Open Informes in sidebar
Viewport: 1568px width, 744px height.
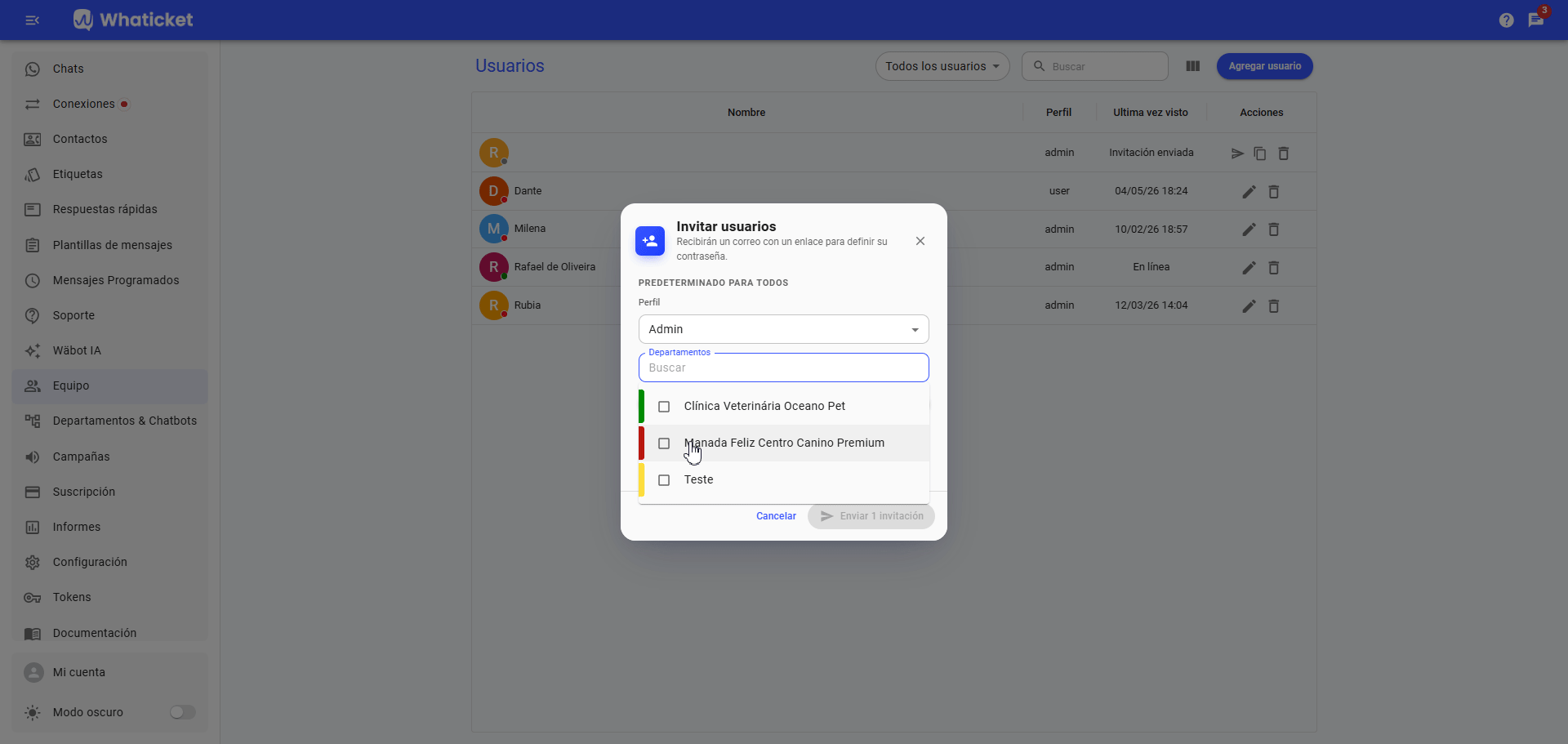109,527
